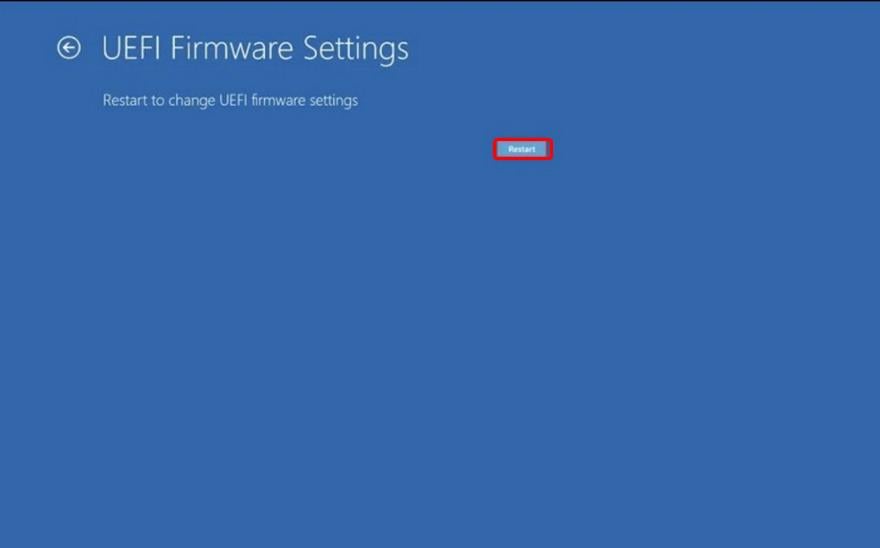Return to the previous screen via the arrow
Screen dimensions: 880x548
point(69,48)
